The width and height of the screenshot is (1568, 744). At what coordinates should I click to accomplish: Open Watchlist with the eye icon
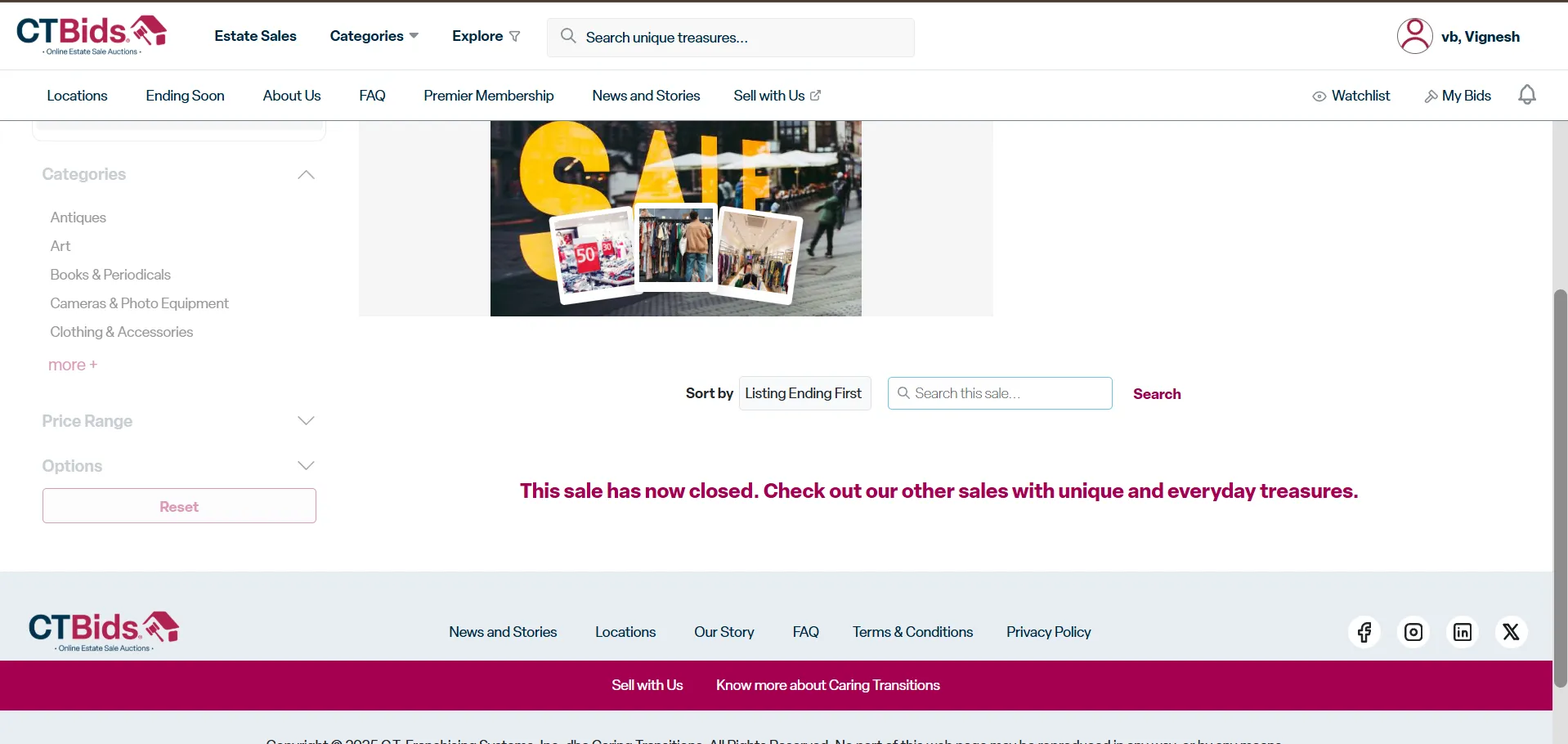[x=1351, y=96]
